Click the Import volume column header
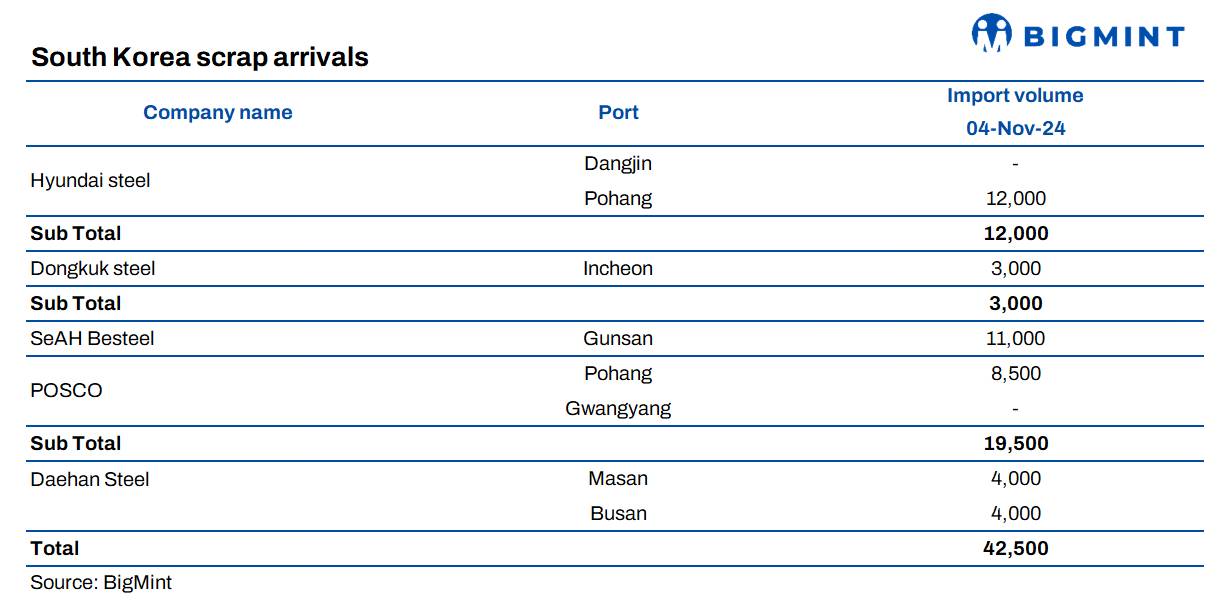Screen dimensions: 1226x612 (1015, 96)
